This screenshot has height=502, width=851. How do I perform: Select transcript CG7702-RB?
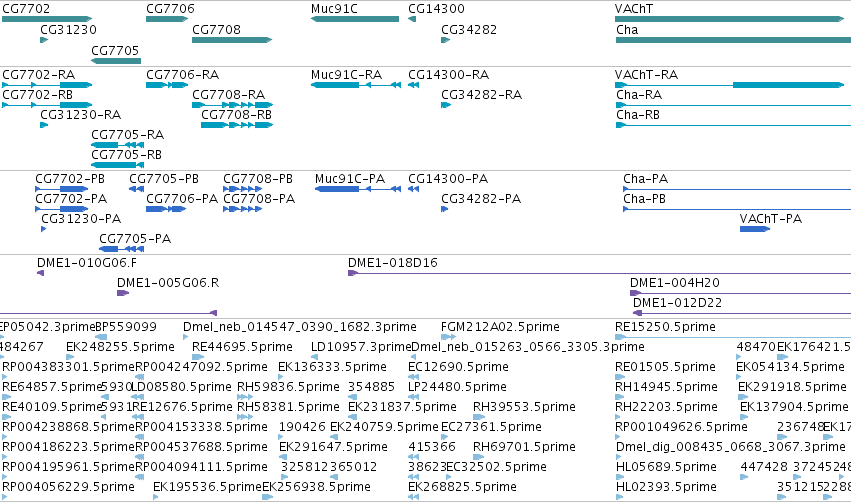(47, 105)
